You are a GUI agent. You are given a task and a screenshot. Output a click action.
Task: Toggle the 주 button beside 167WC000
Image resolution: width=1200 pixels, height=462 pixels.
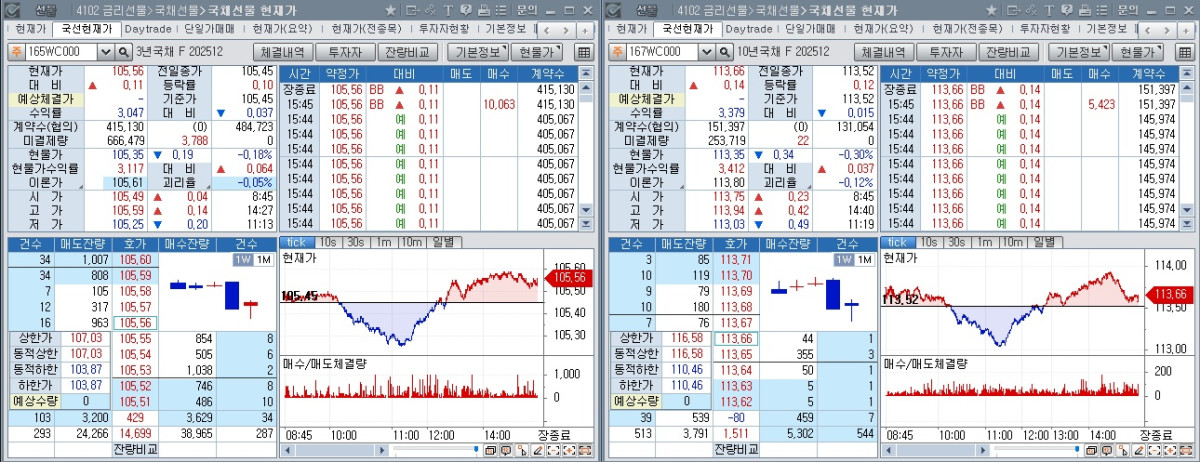617,51
